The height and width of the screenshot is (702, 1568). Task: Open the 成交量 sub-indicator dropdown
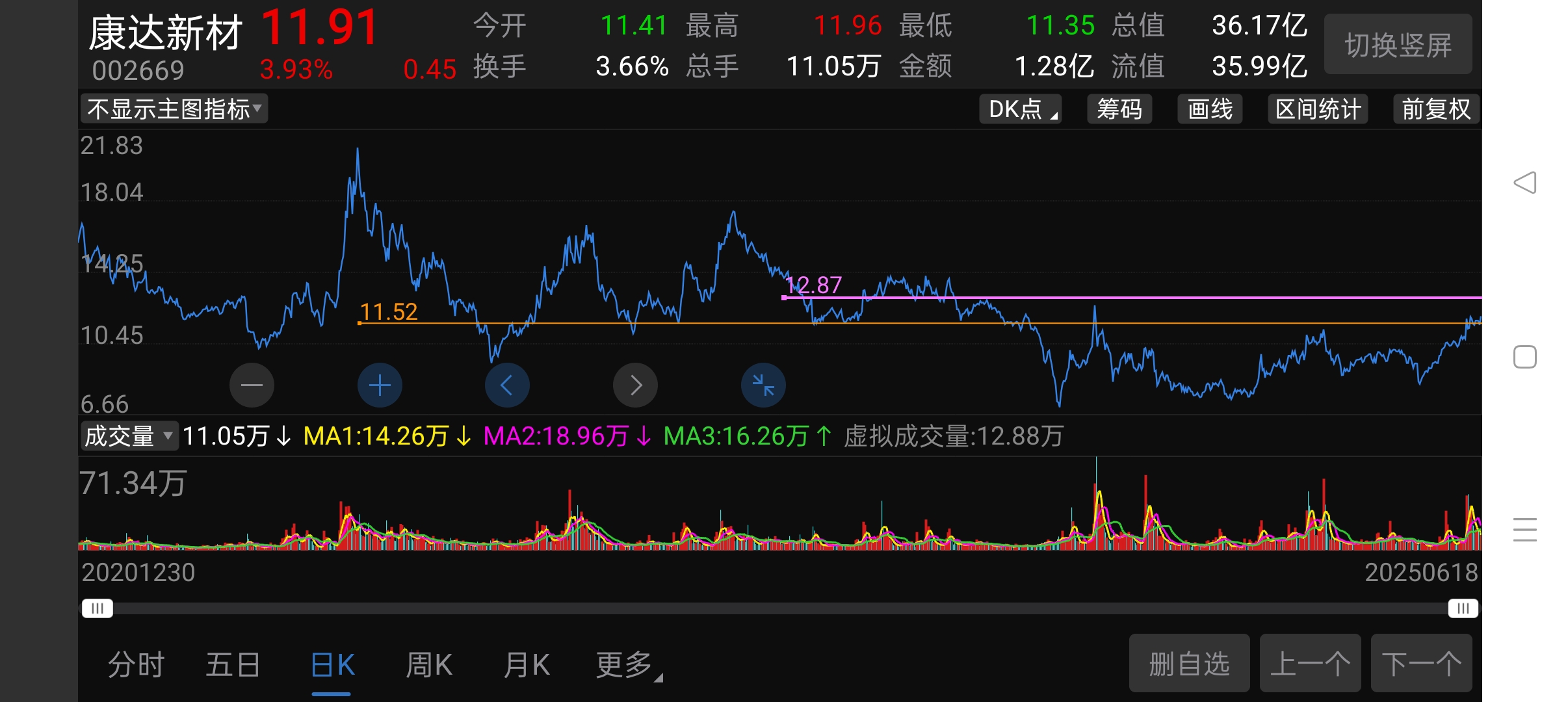point(129,435)
